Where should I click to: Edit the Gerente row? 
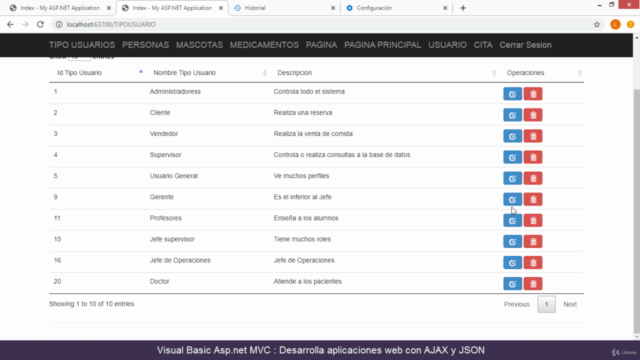[x=512, y=200]
